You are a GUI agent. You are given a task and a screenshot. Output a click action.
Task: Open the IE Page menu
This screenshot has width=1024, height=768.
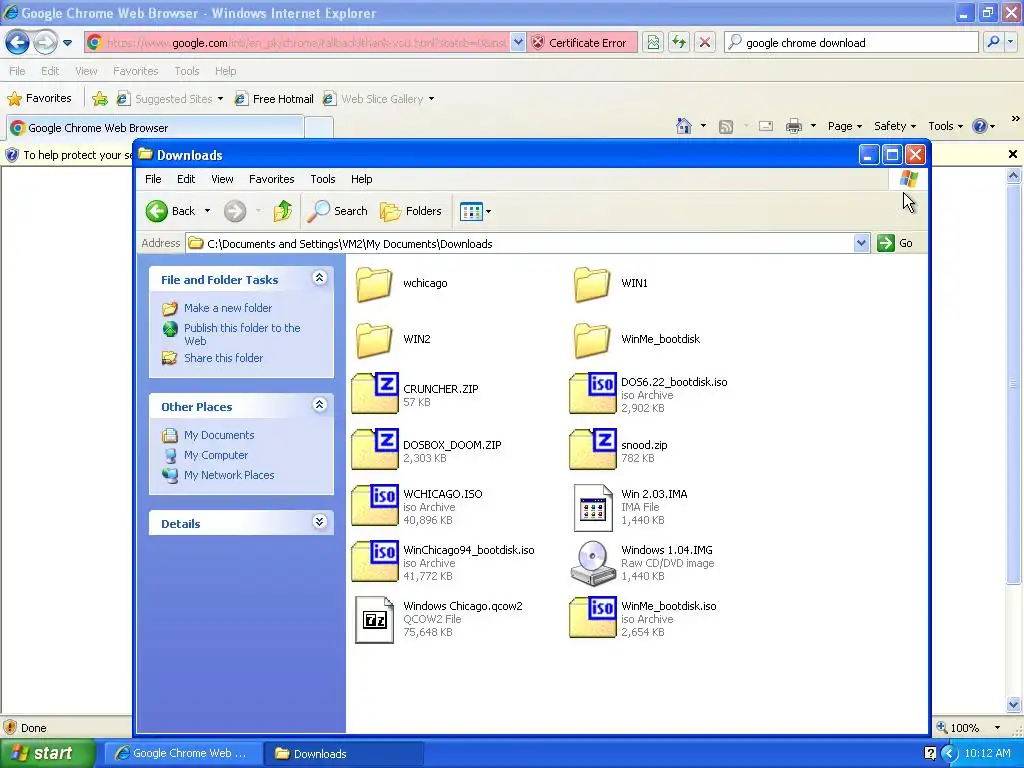coord(844,126)
